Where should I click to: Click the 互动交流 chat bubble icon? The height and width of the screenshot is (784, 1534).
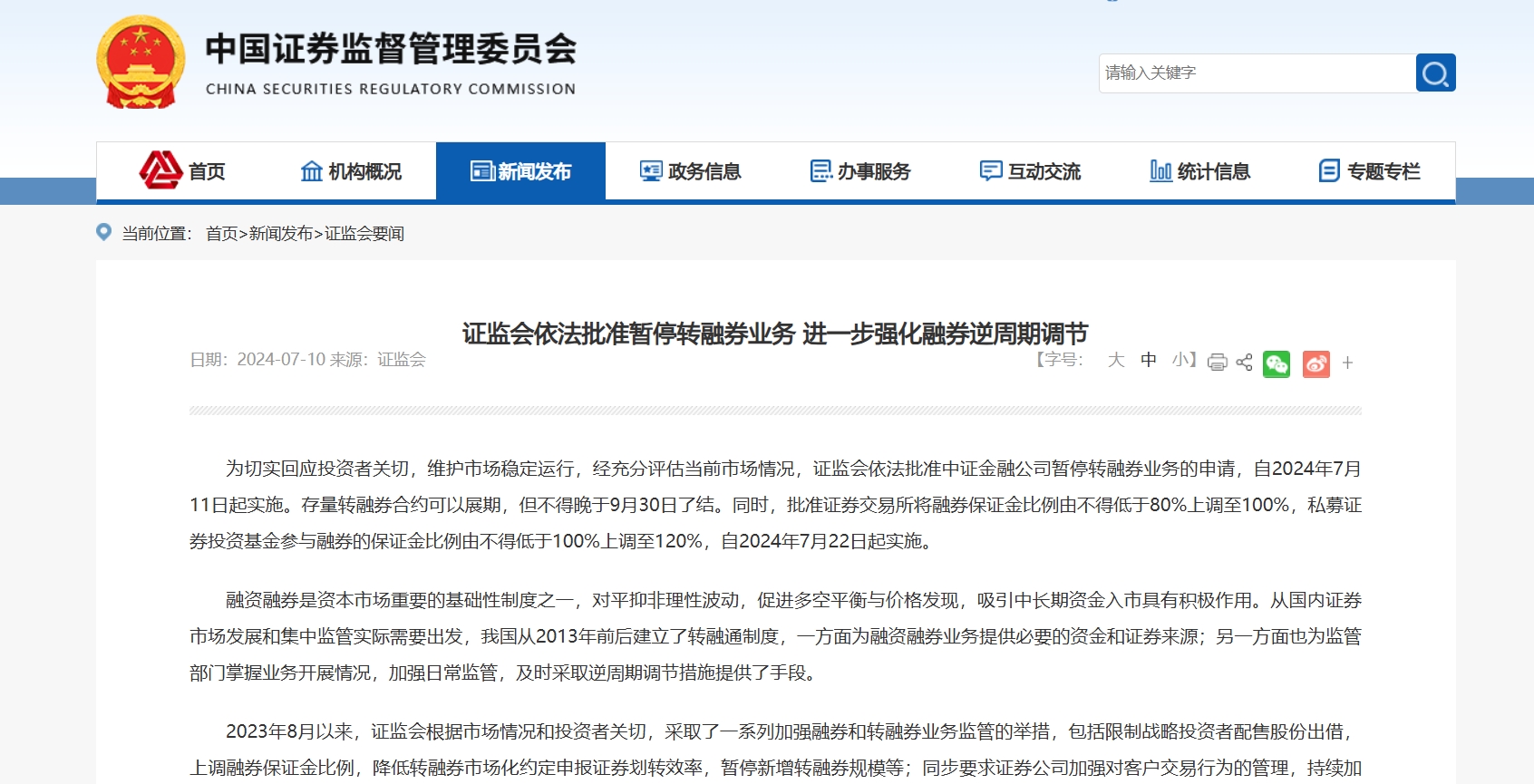(991, 171)
